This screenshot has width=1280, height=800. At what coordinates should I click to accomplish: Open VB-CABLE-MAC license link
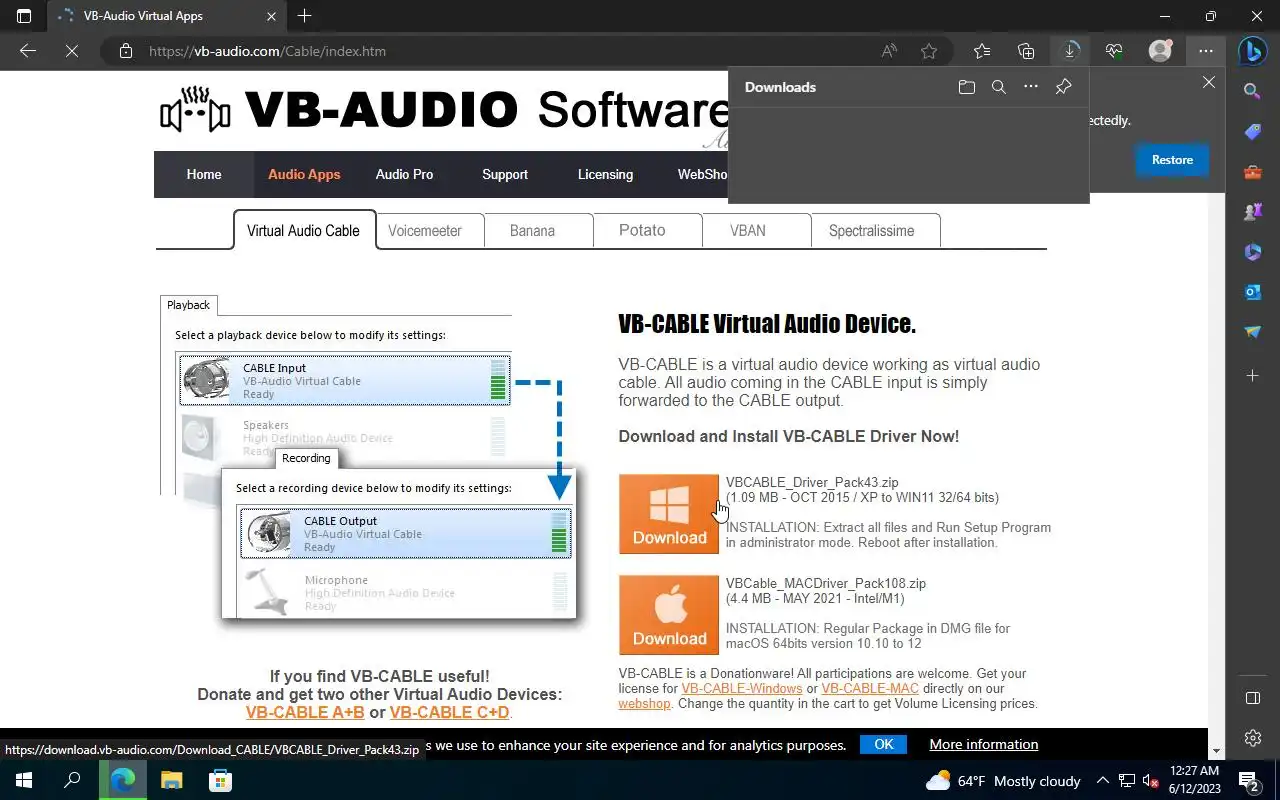(x=870, y=688)
